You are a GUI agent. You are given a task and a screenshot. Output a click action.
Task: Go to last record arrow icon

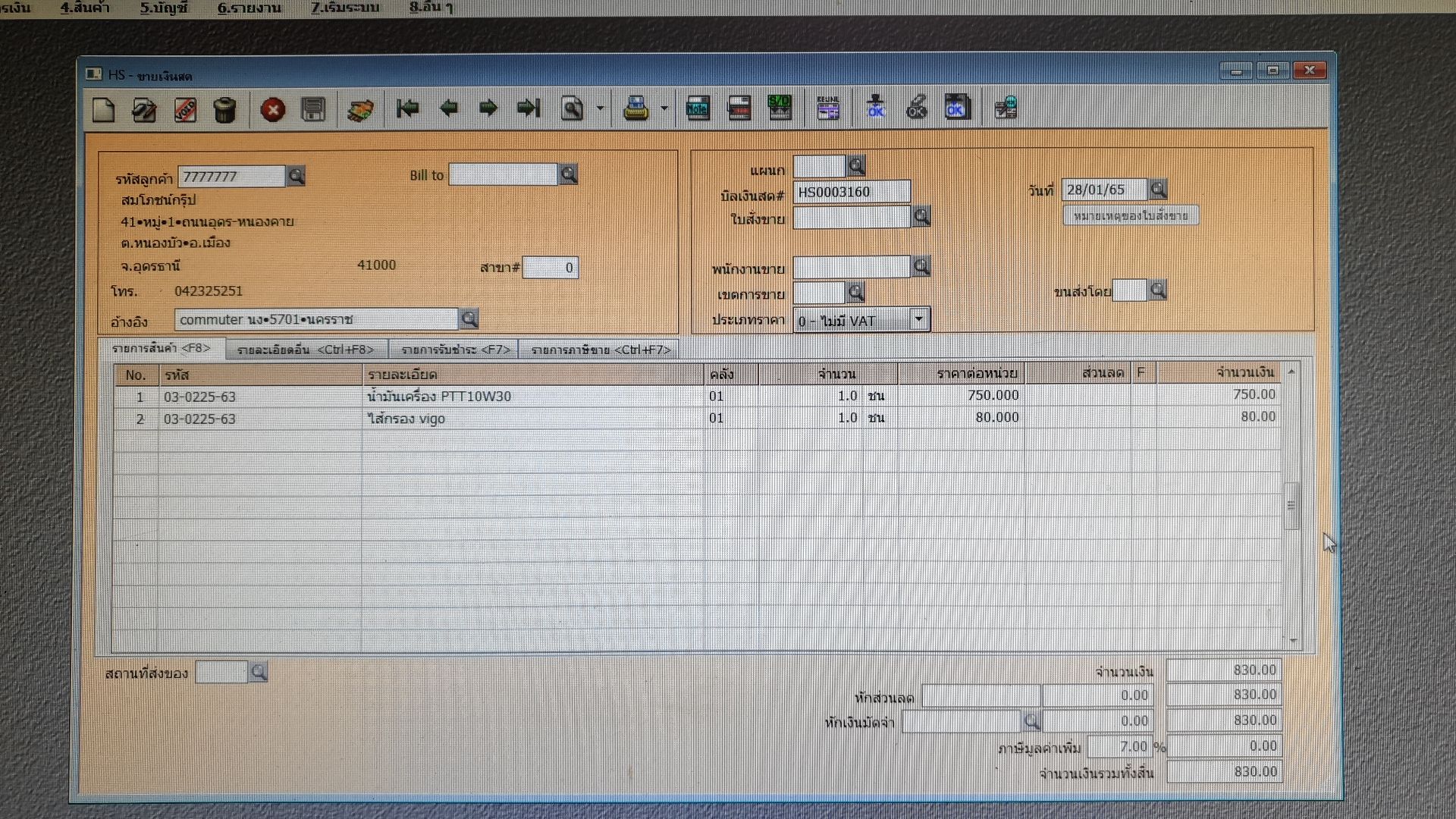[x=529, y=108]
